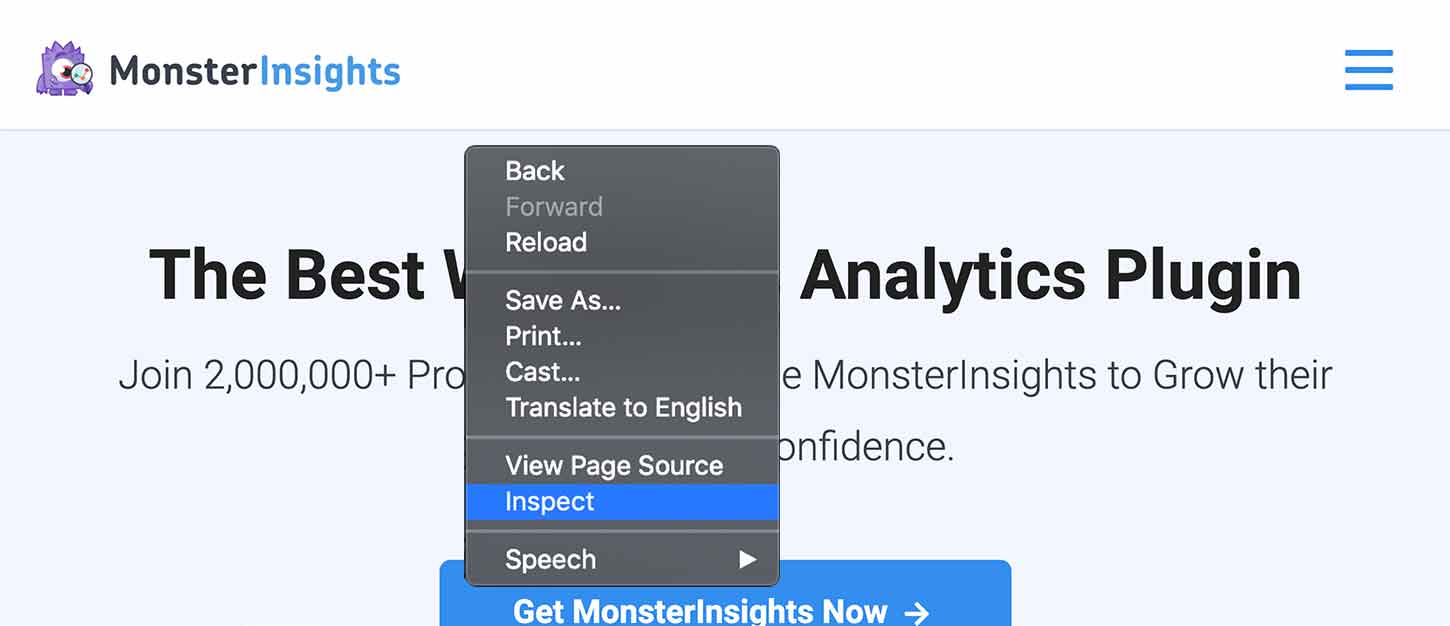Open the hamburger navigation menu
This screenshot has width=1450, height=626.
(1368, 70)
